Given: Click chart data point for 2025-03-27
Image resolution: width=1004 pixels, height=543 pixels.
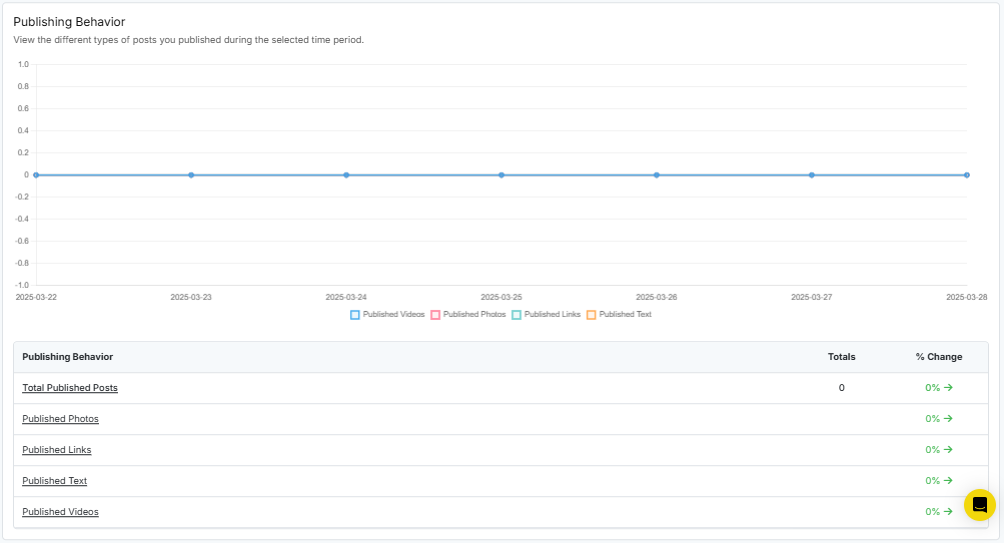Looking at the screenshot, I should [811, 175].
